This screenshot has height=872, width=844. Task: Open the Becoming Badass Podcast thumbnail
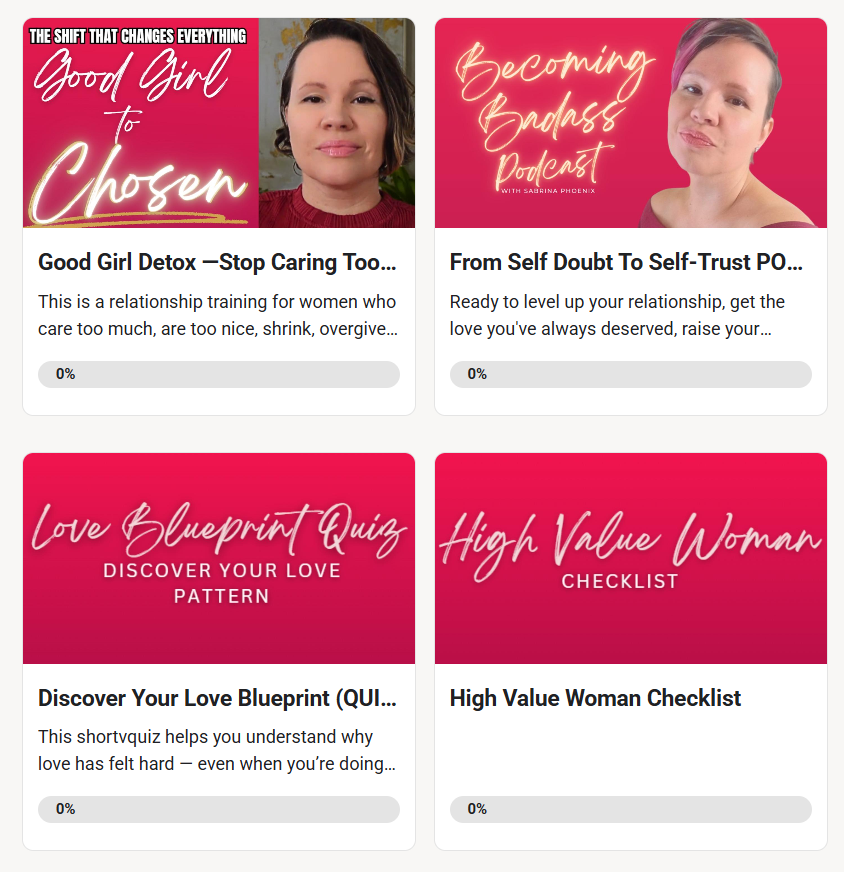point(630,123)
